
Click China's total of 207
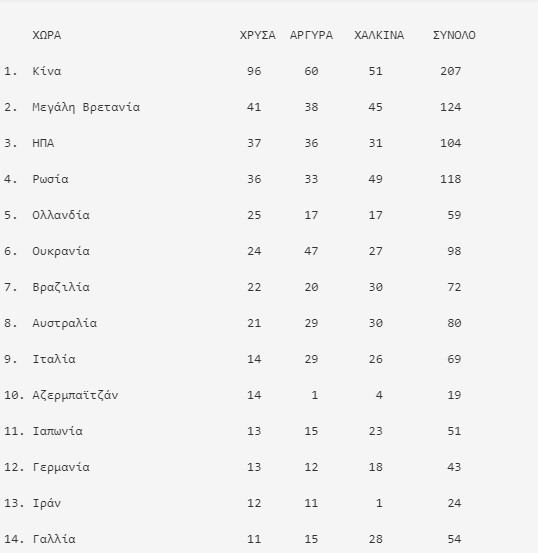click(451, 71)
